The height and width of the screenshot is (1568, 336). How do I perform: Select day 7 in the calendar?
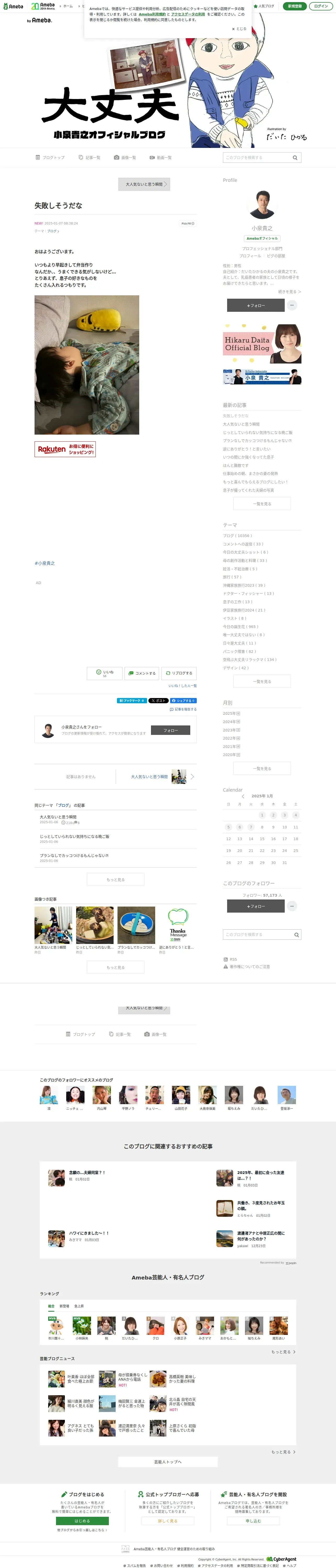tap(251, 827)
